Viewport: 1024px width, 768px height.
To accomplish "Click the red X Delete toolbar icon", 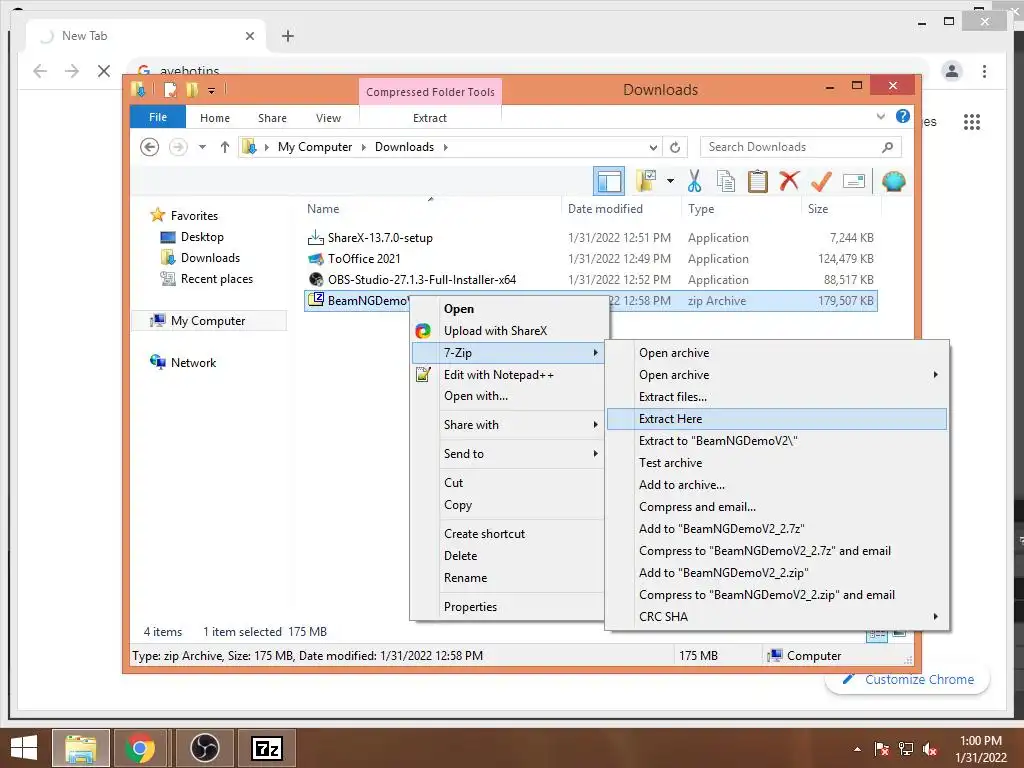I will 789,180.
